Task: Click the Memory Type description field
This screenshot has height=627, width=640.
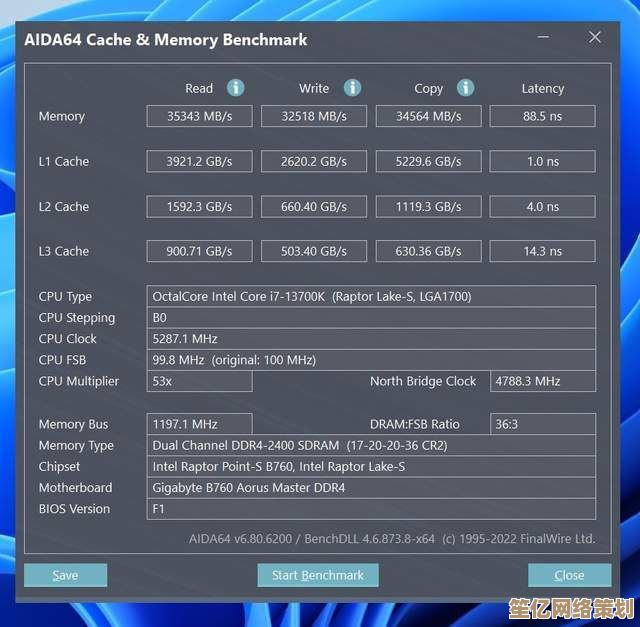Action: tap(371, 445)
